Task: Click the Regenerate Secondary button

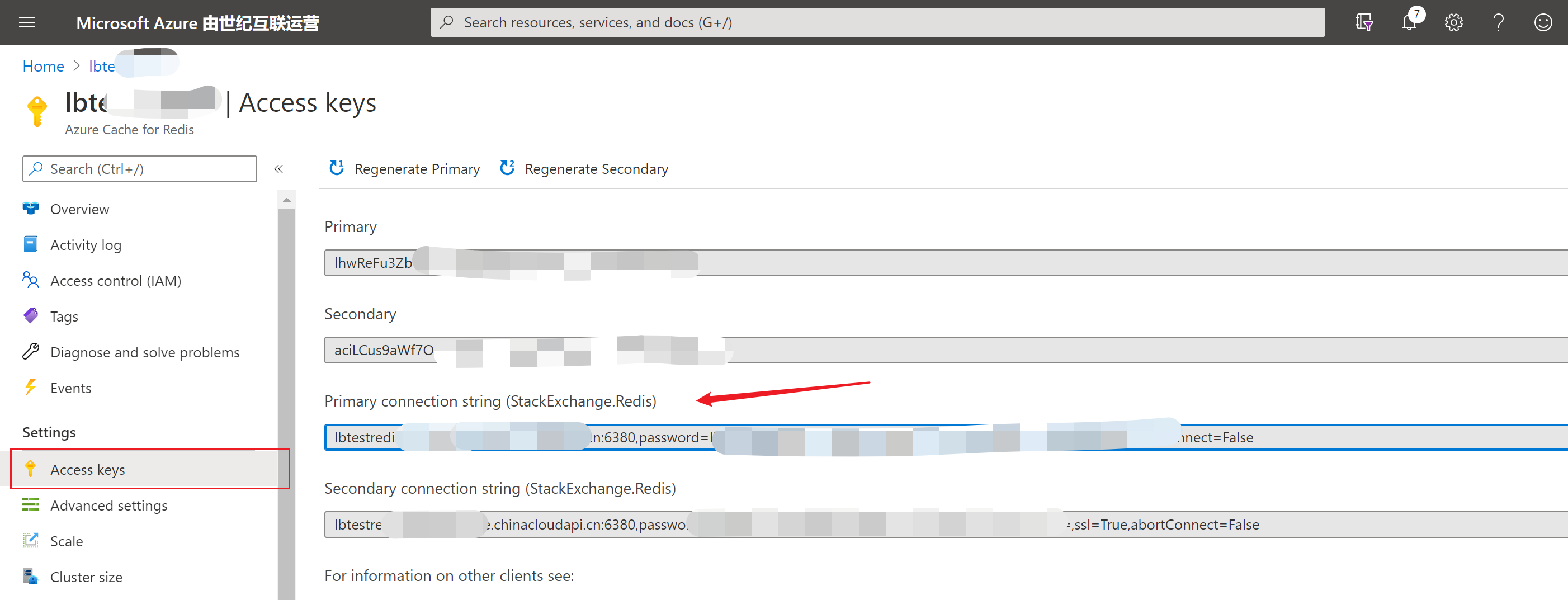Action: [x=584, y=168]
